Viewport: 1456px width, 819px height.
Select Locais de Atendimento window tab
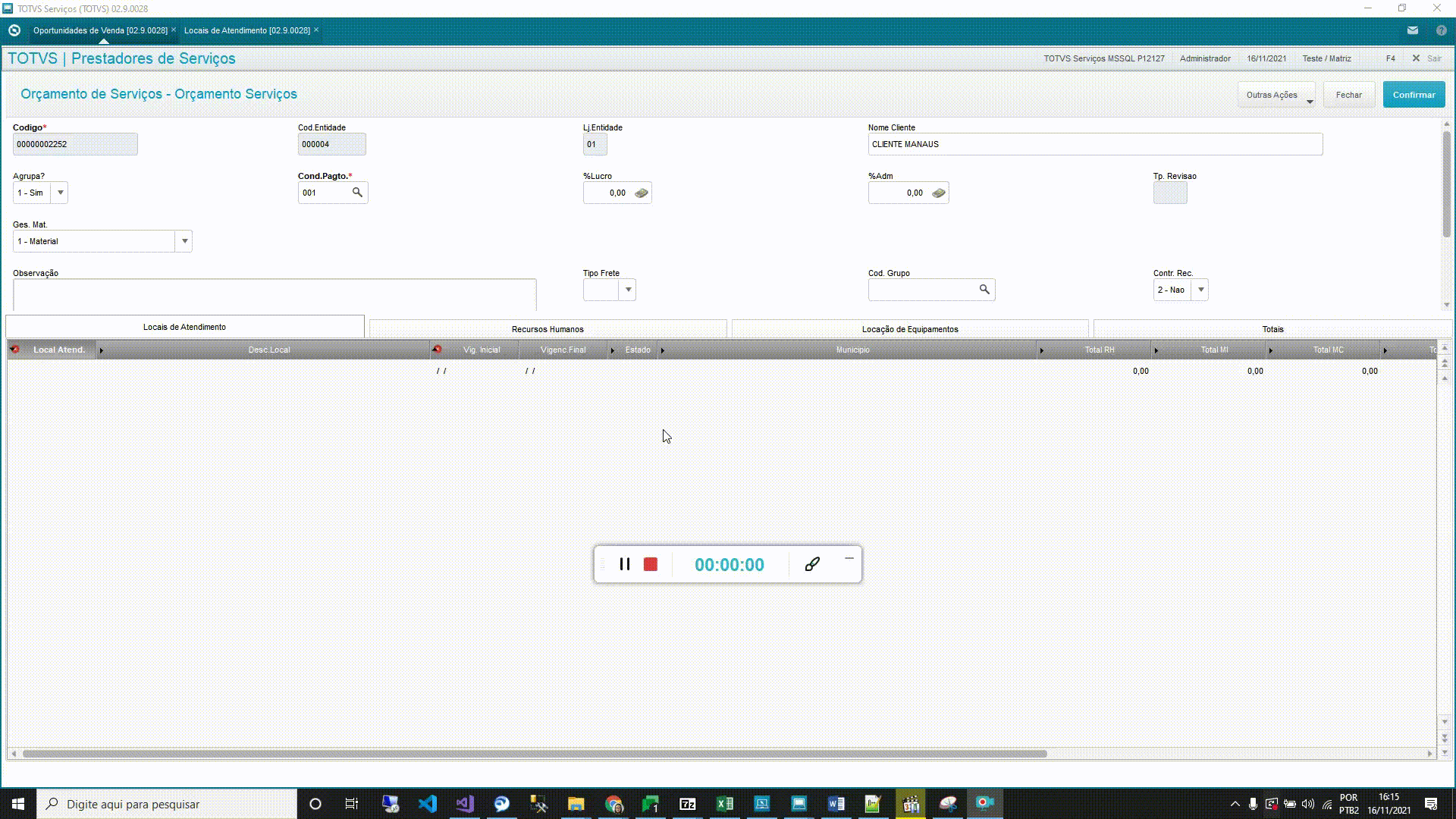point(246,30)
